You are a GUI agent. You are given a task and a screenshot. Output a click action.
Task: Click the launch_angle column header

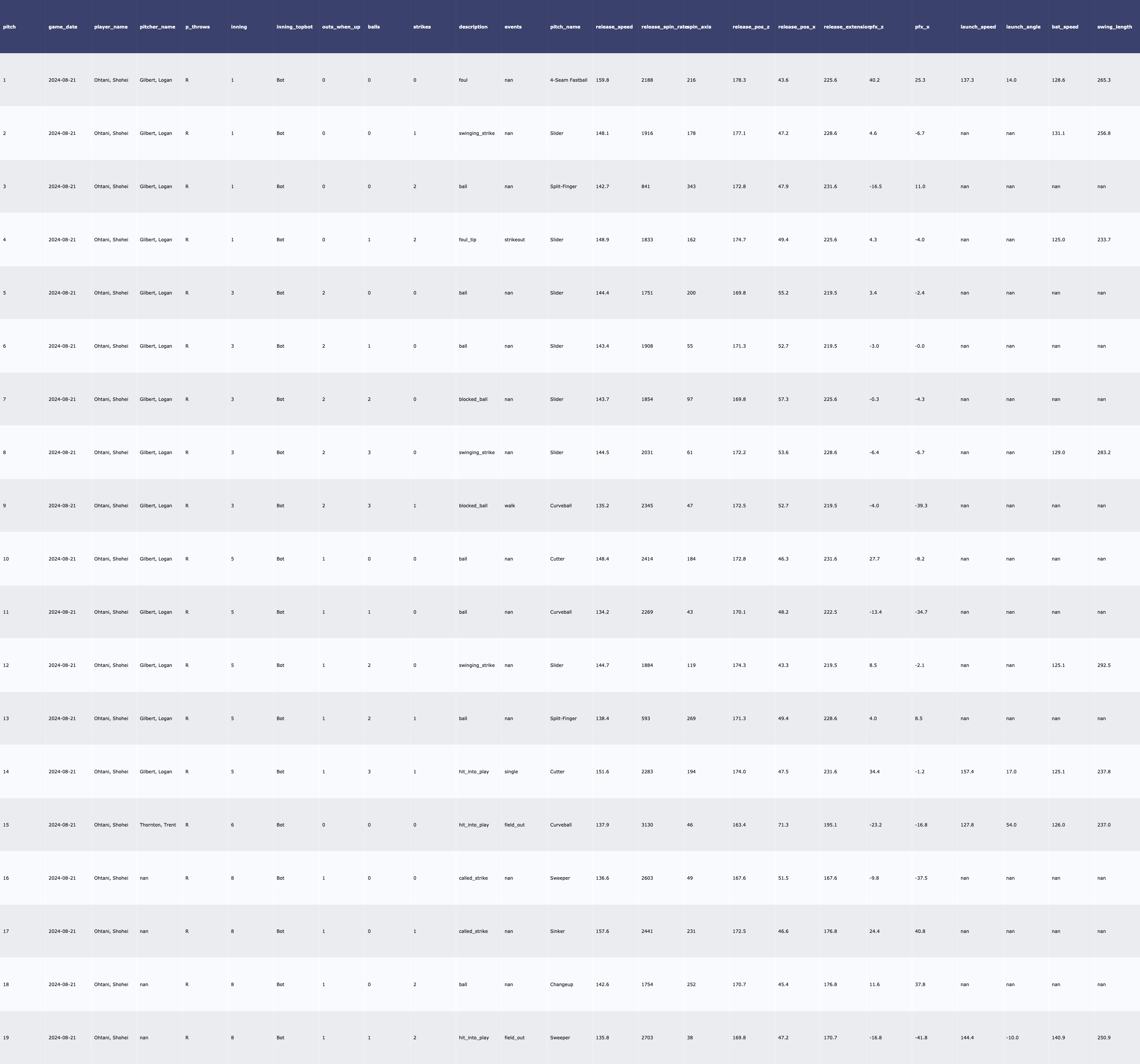point(1023,27)
